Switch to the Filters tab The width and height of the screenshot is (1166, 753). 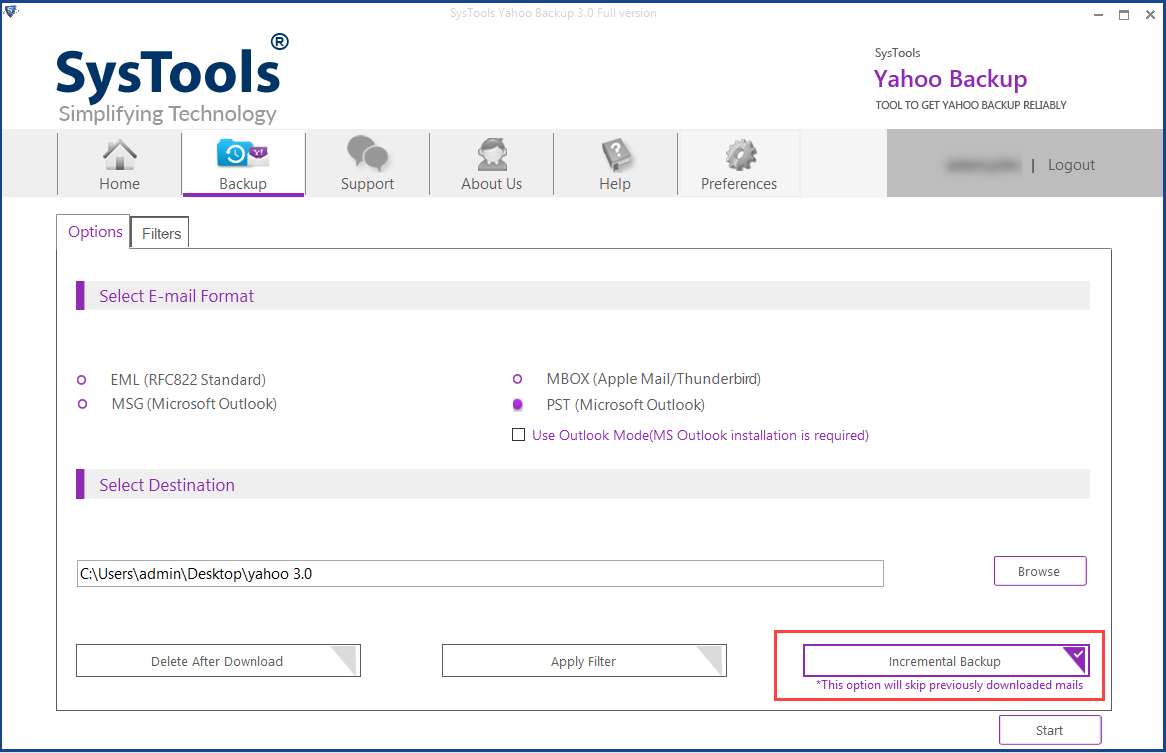tap(161, 233)
